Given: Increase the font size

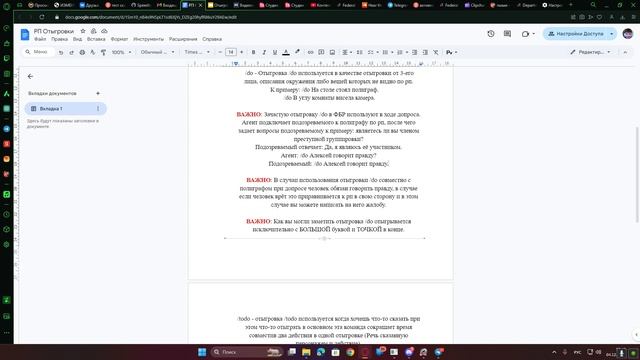Looking at the screenshot, I should point(241,52).
